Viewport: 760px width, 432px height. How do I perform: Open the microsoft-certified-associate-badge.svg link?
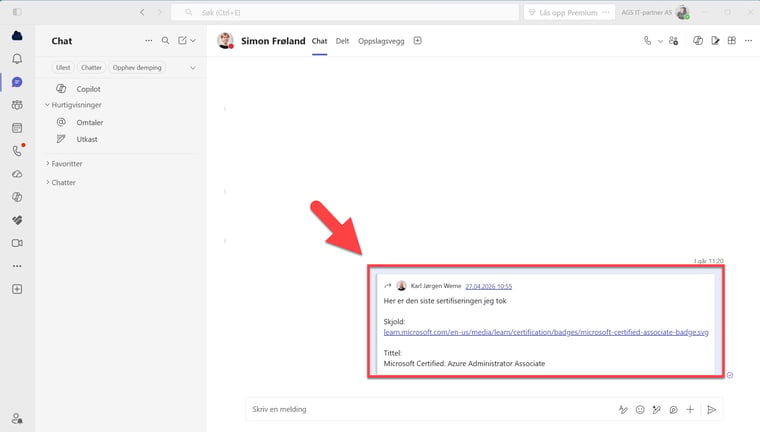click(546, 332)
